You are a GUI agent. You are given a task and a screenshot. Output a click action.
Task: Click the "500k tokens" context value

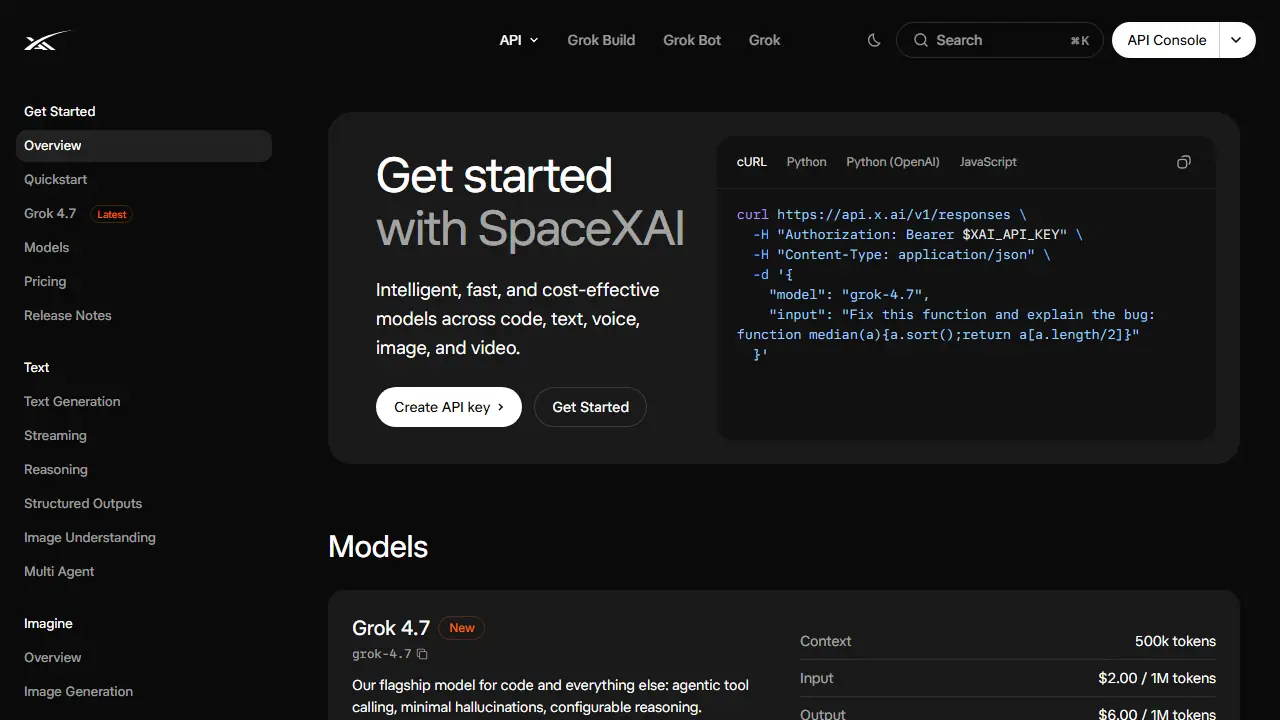[1175, 641]
